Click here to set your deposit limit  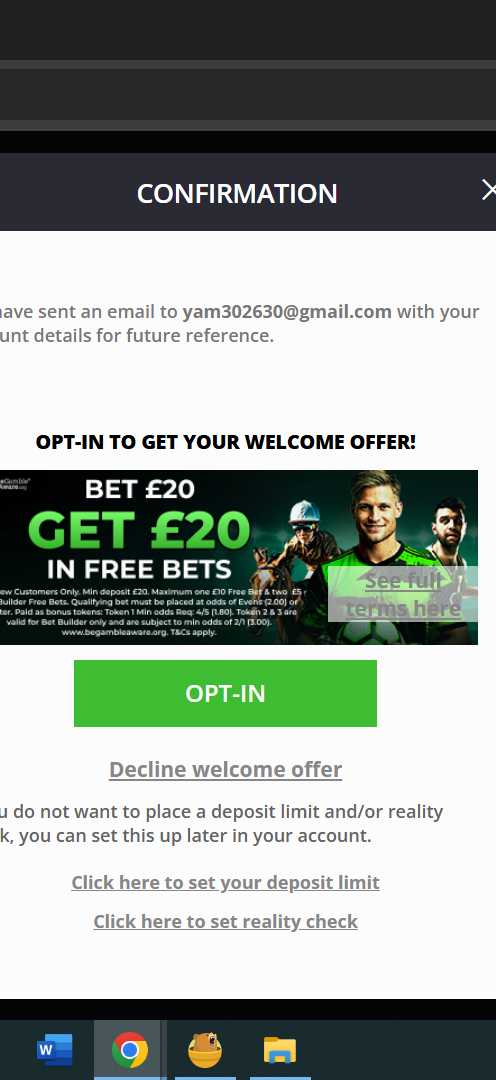click(225, 882)
